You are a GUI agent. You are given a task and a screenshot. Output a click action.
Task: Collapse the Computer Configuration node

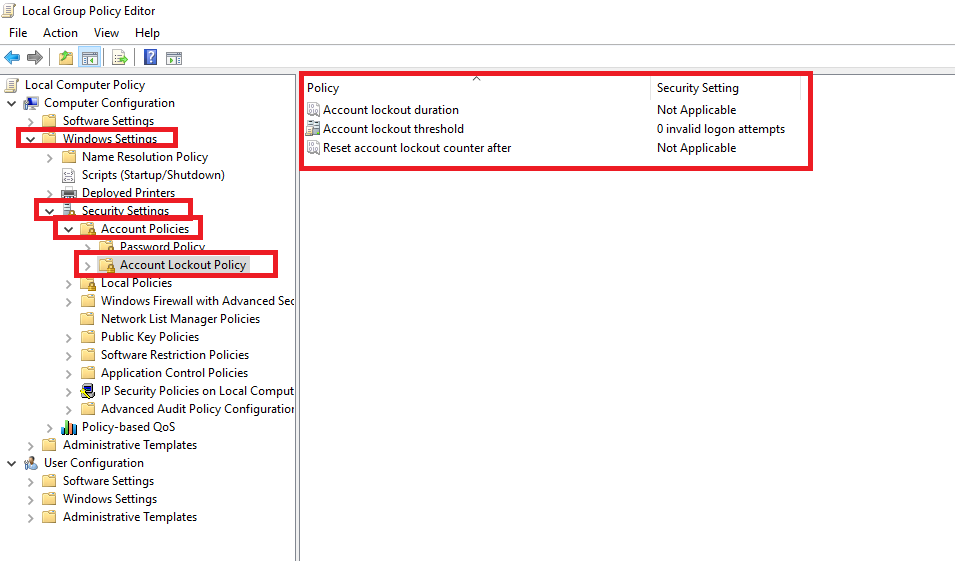[12, 103]
